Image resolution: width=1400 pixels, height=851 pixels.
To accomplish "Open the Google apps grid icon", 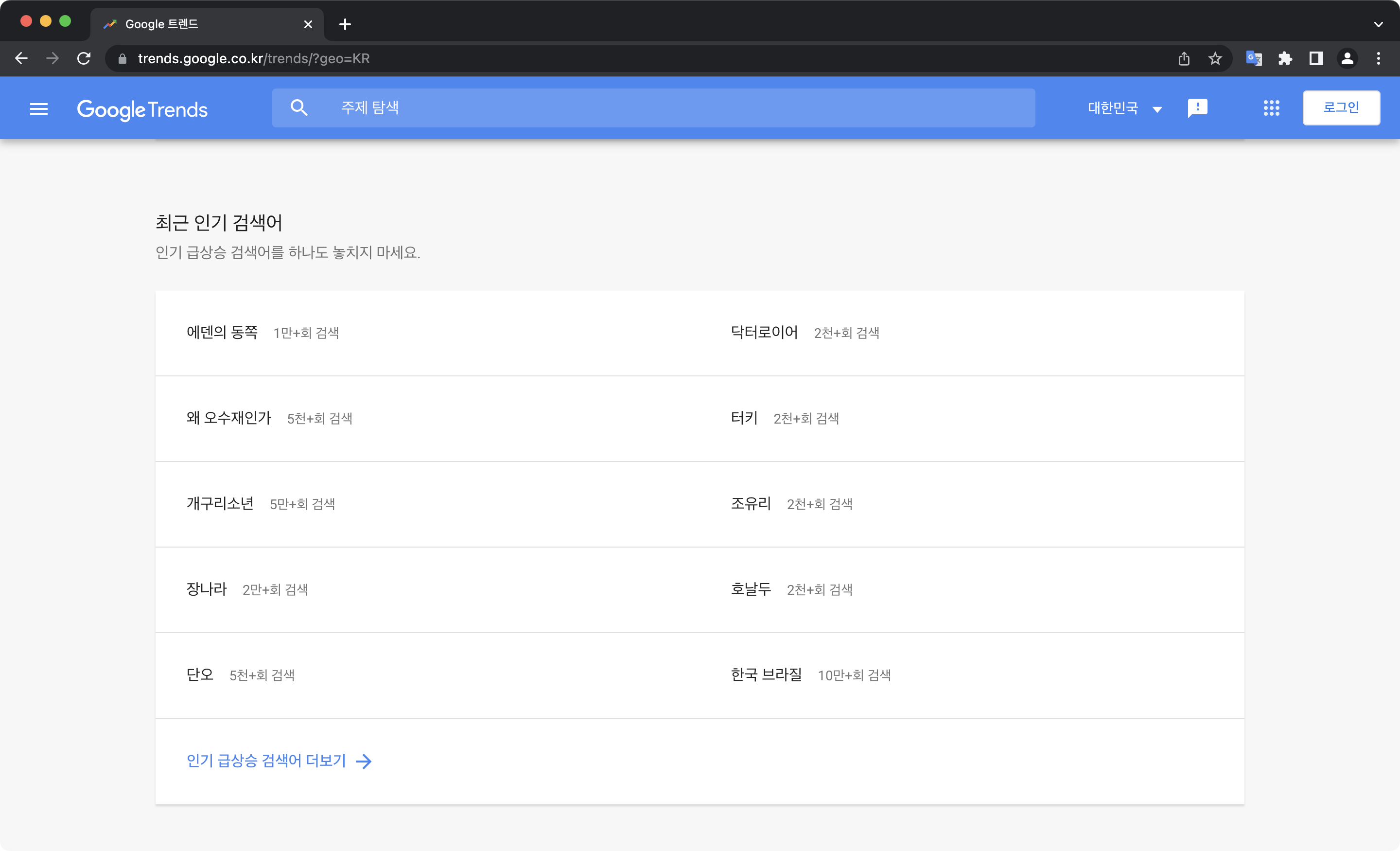I will [x=1272, y=108].
